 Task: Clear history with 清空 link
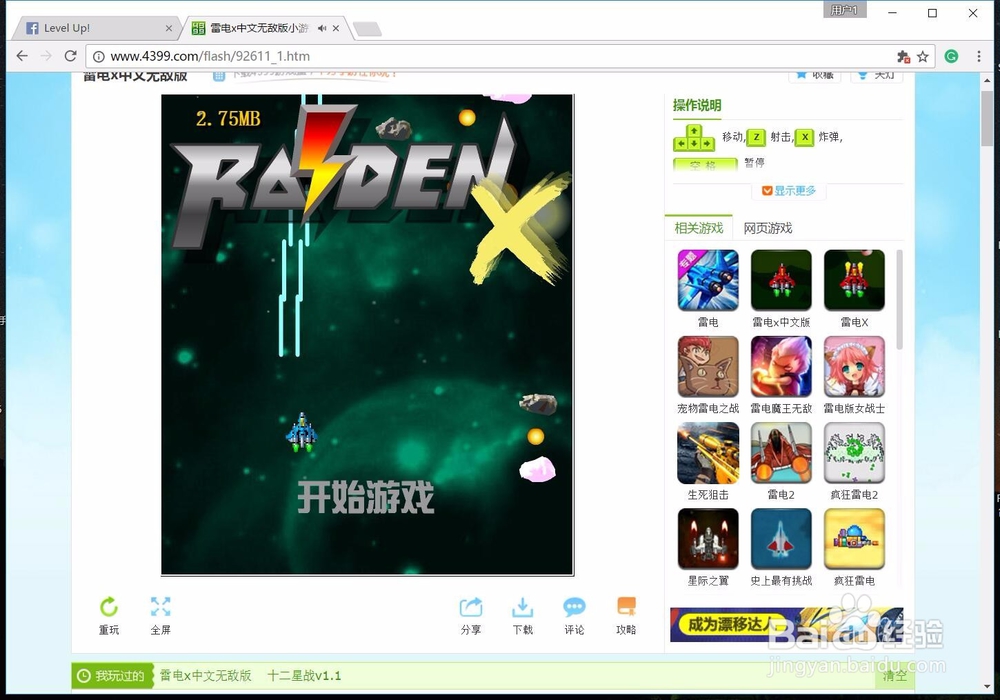[x=895, y=676]
